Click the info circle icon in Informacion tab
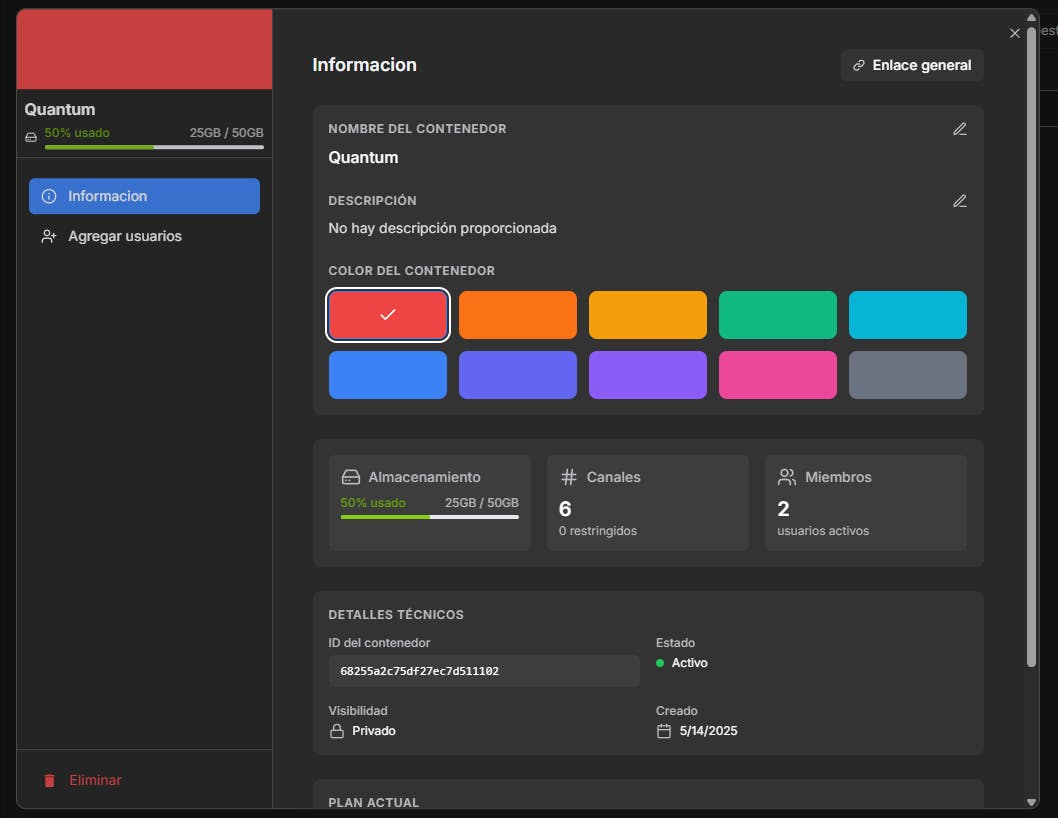The width and height of the screenshot is (1058, 818). click(49, 196)
